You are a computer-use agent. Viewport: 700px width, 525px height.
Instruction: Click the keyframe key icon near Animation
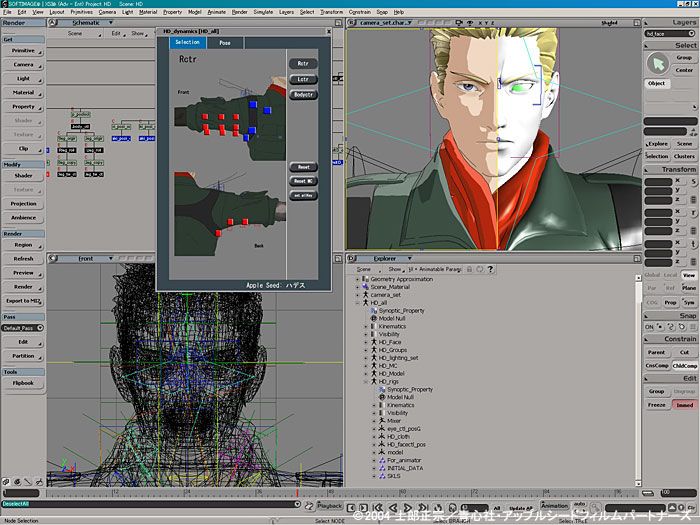click(596, 508)
